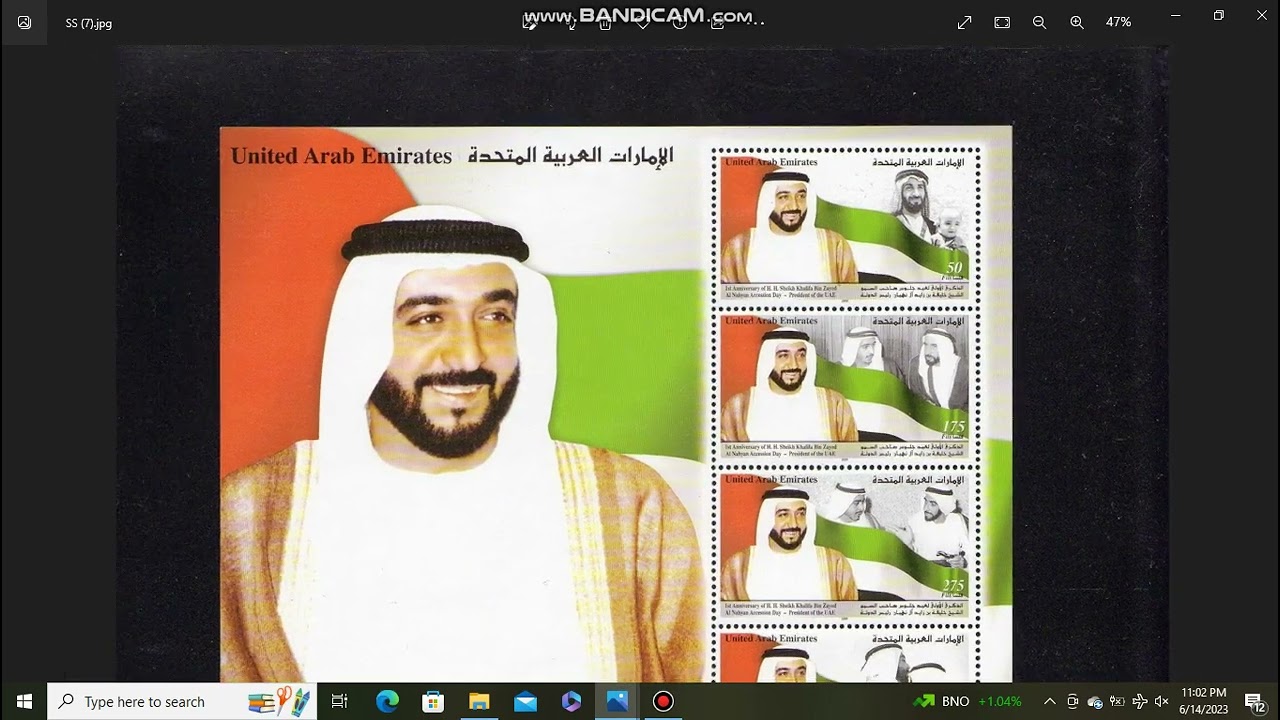
Task: Click the Bandicam red record icon on the taskbar
Action: pos(663,701)
